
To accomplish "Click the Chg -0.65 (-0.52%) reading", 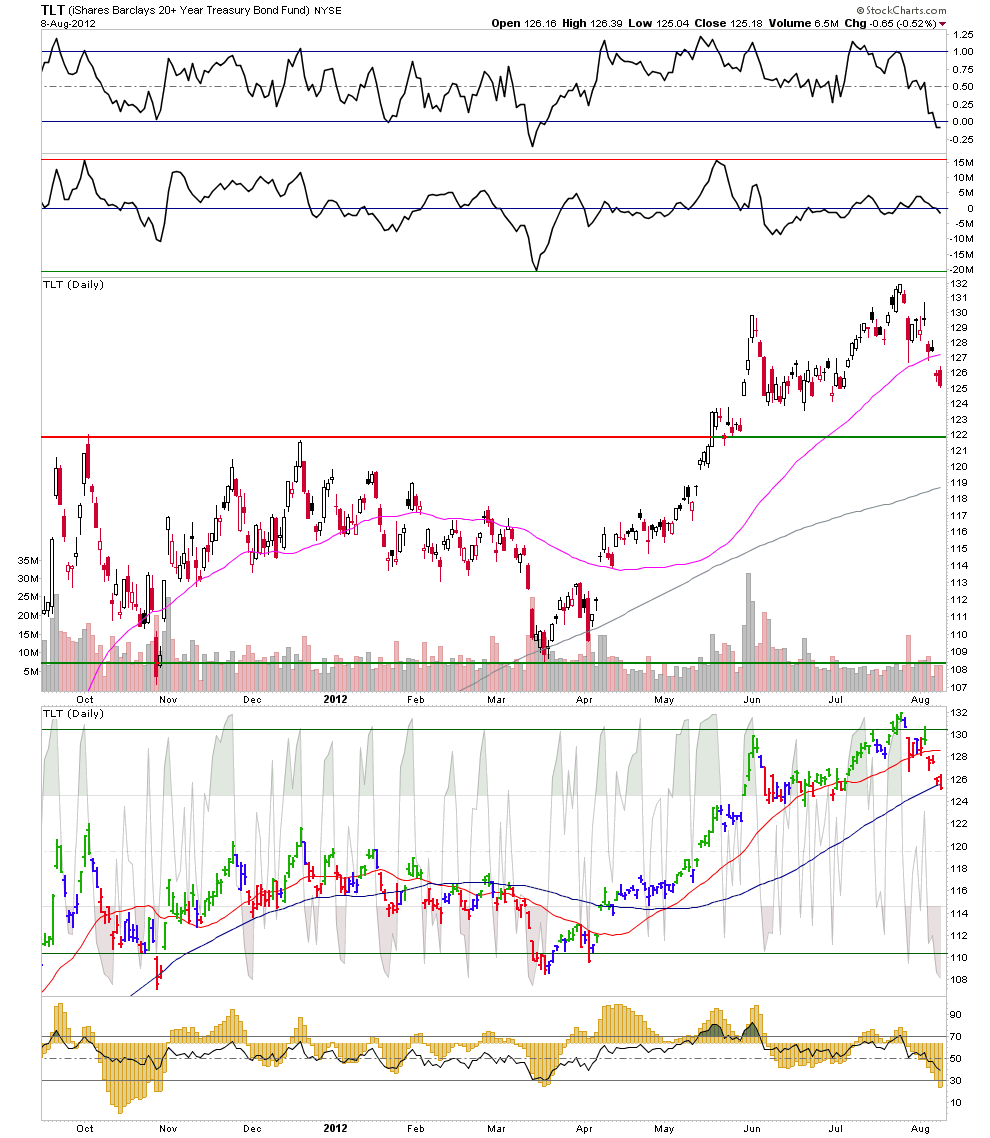I will pyautogui.click(x=890, y=23).
